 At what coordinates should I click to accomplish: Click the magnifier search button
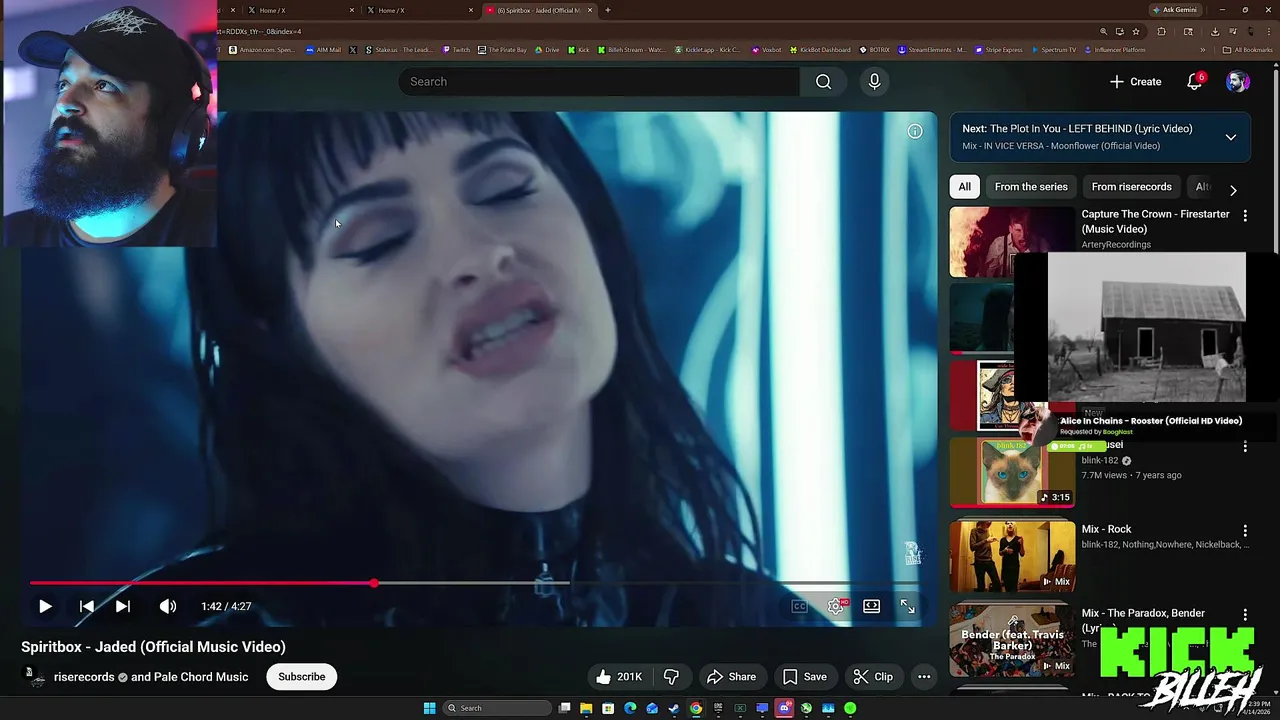click(x=823, y=81)
